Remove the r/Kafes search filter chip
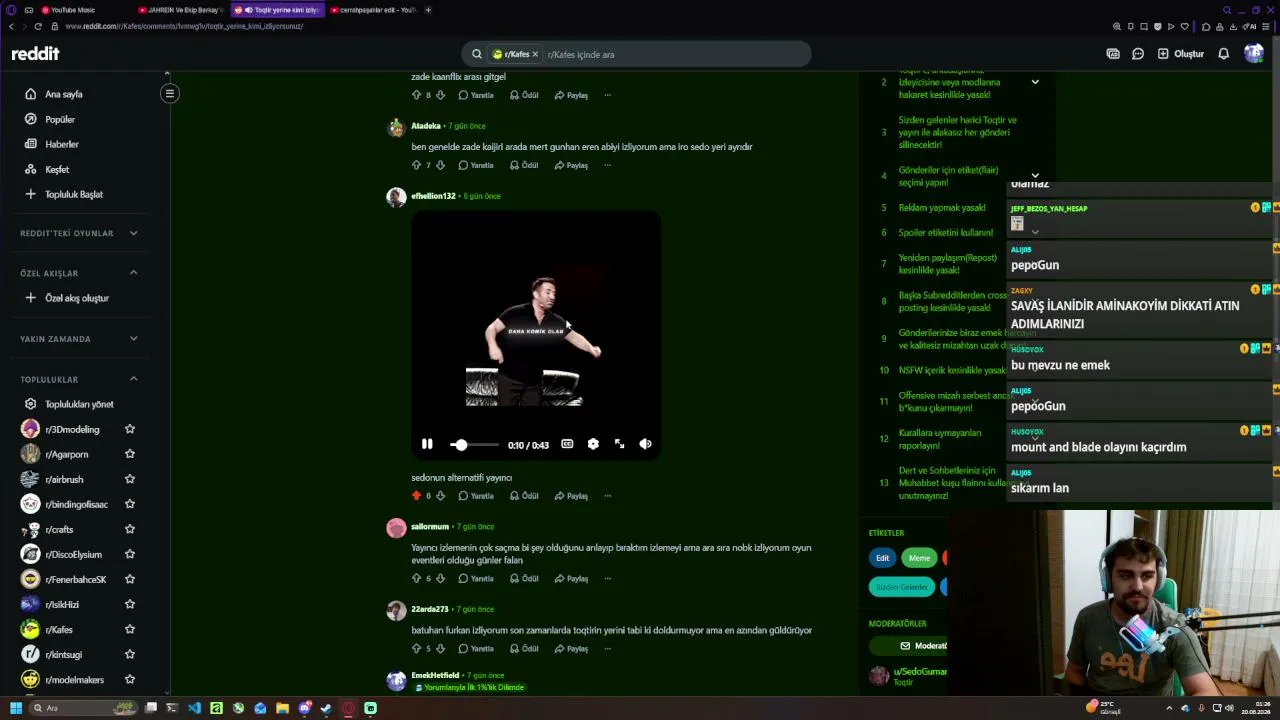Screen dimensions: 1280x720 535,54
